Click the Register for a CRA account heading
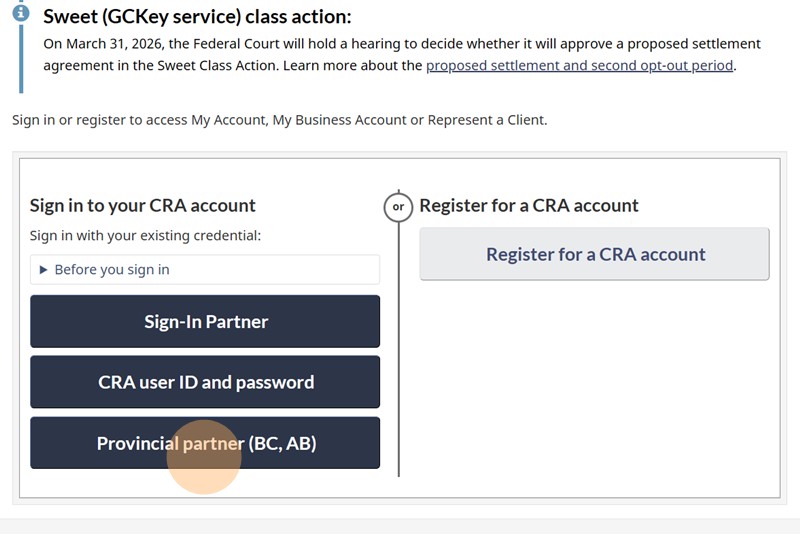This screenshot has width=800, height=534. click(529, 205)
